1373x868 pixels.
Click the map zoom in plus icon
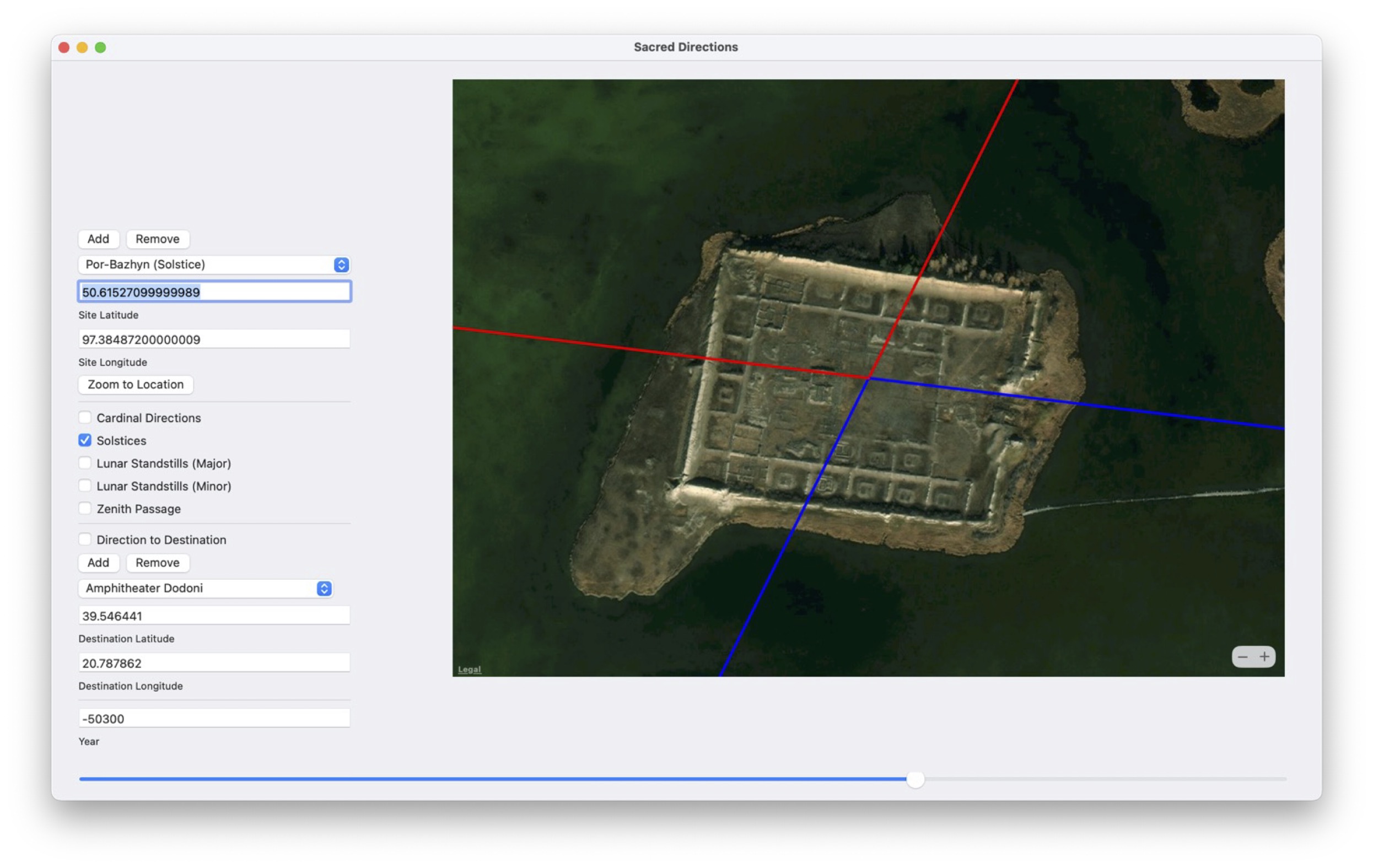1264,656
